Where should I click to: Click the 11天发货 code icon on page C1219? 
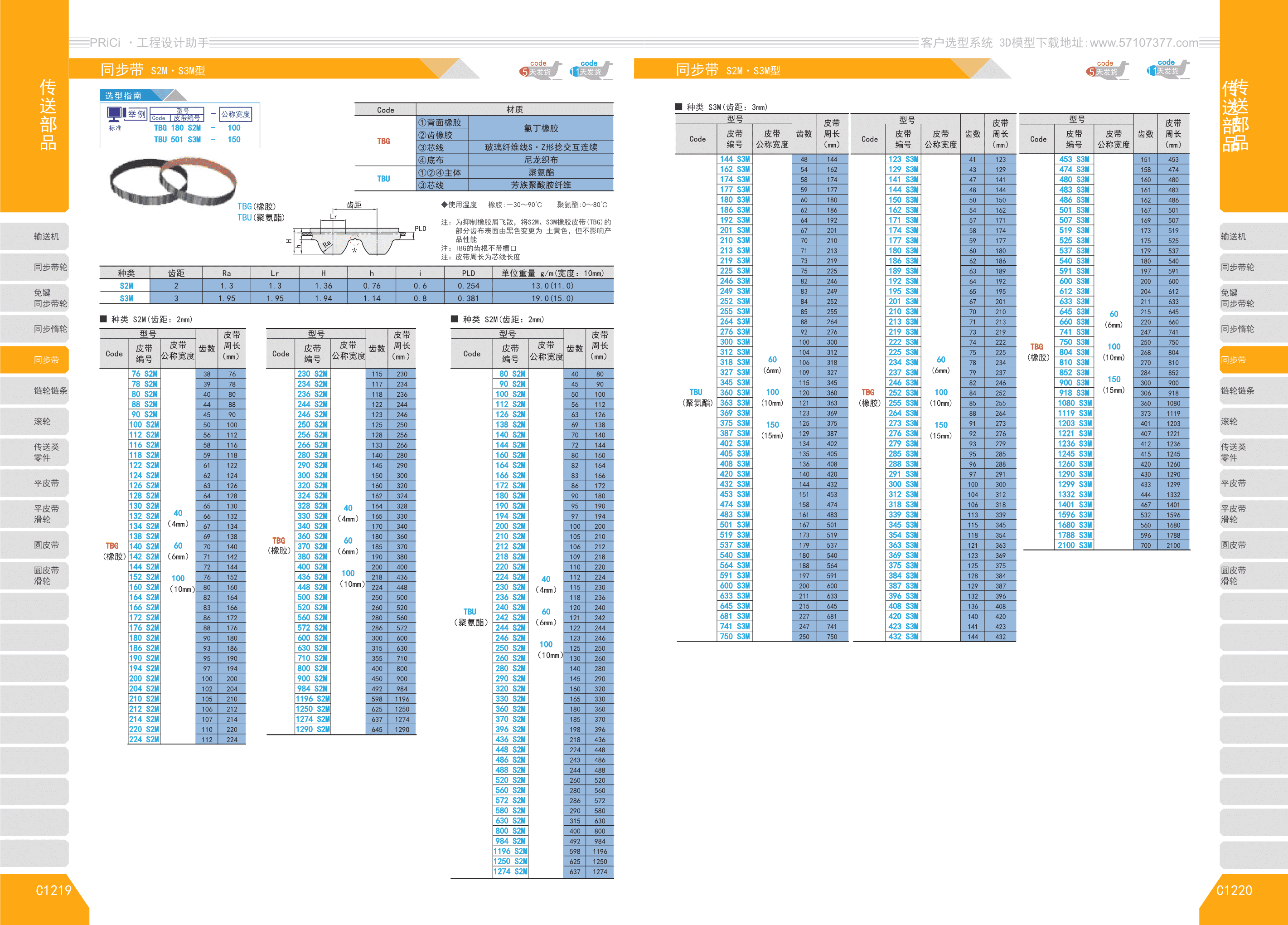tap(591, 69)
